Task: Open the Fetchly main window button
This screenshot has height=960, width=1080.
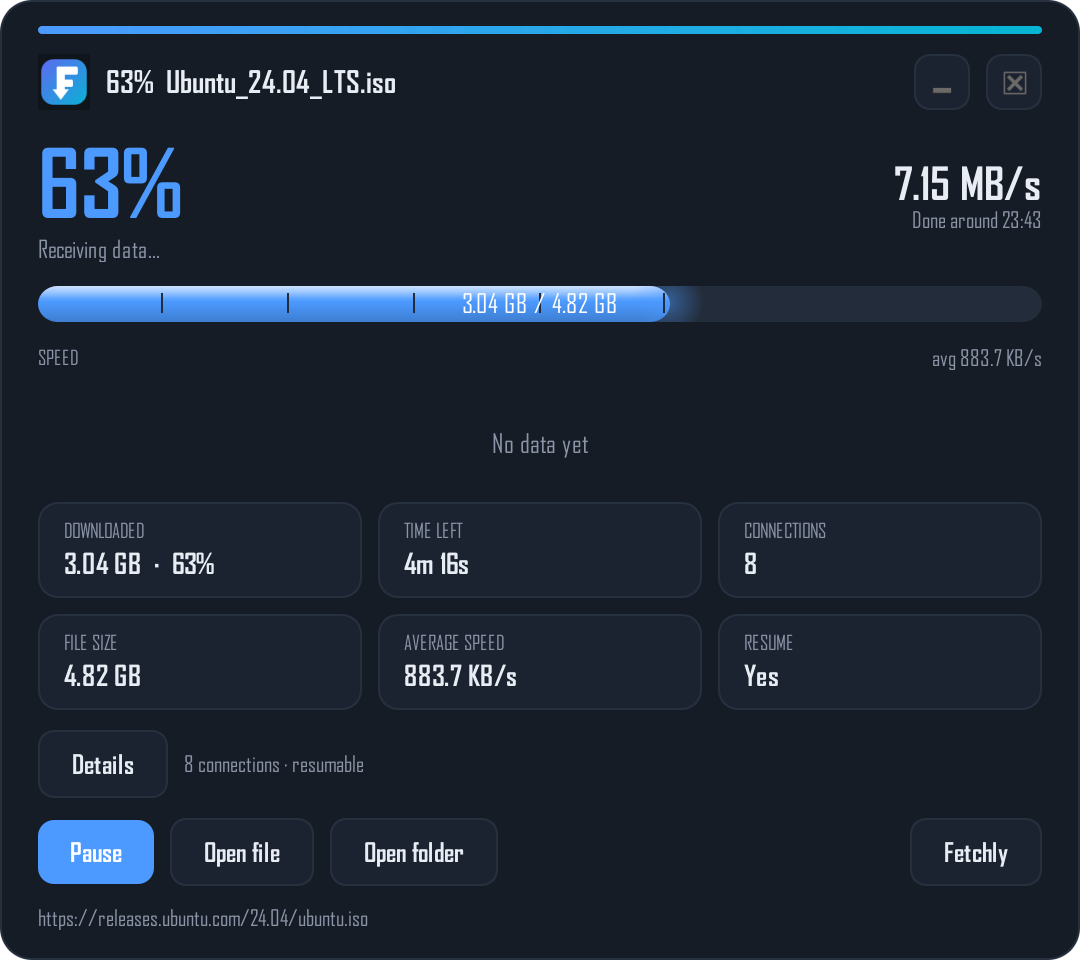Action: point(975,852)
